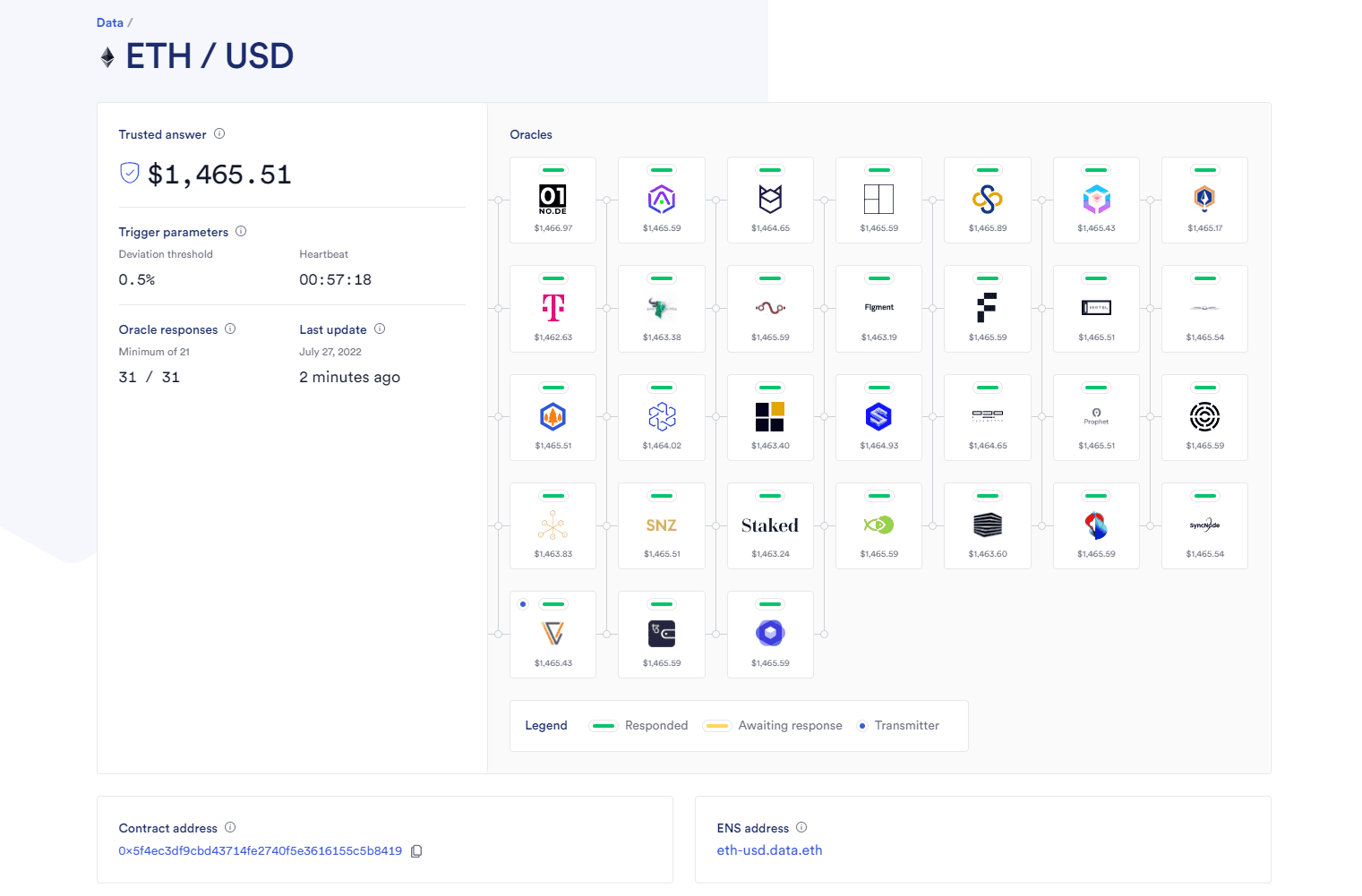This screenshot has width=1362, height=896.
Task: Click the shield checkmark beside $1,465.51
Action: tap(130, 173)
